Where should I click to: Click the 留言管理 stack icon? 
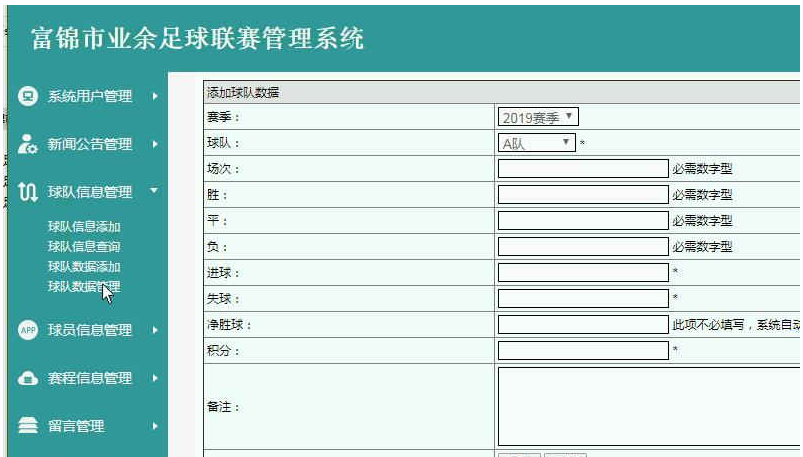[x=28, y=426]
